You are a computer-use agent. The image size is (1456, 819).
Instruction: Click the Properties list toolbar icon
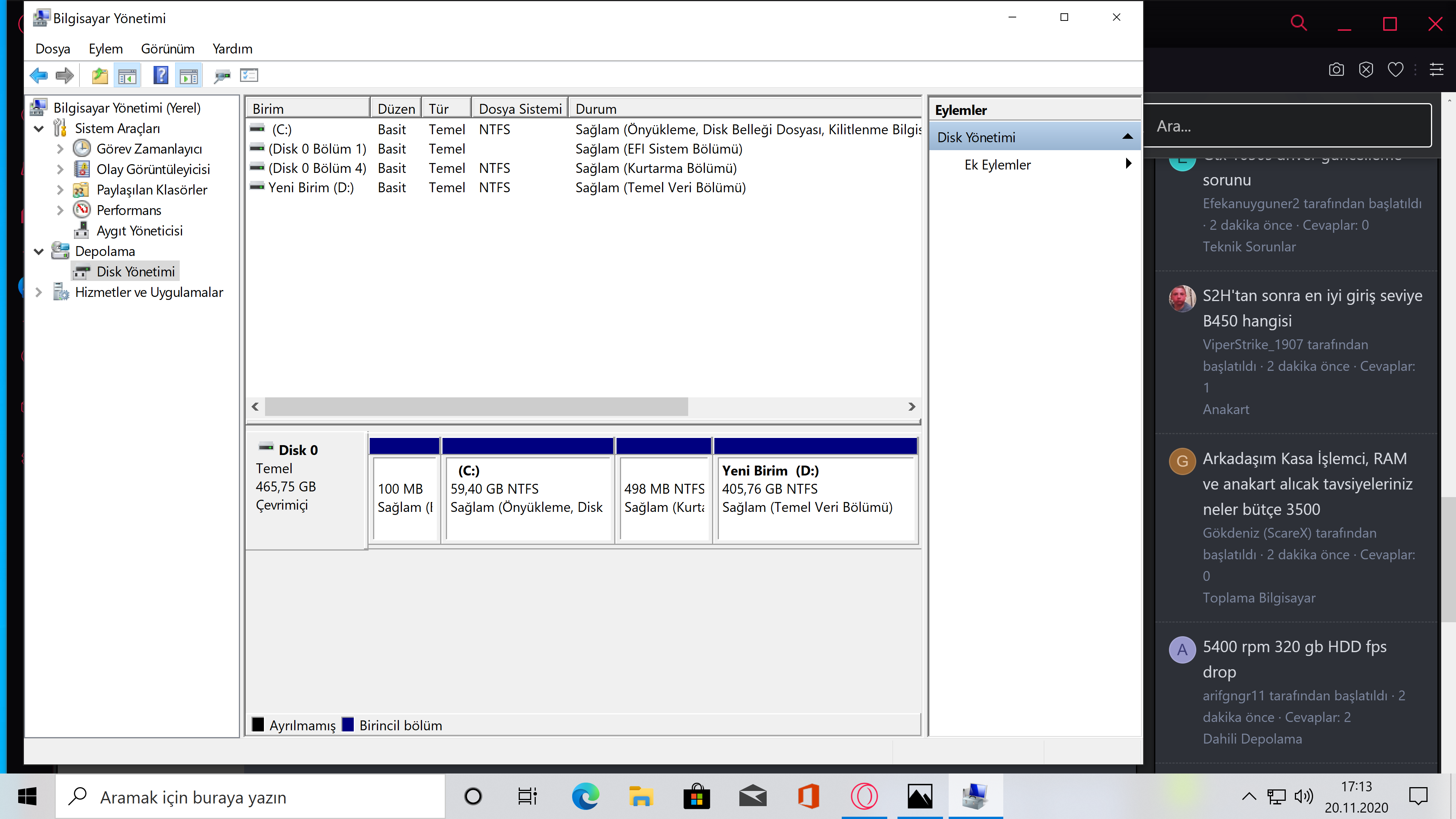pyautogui.click(x=249, y=75)
